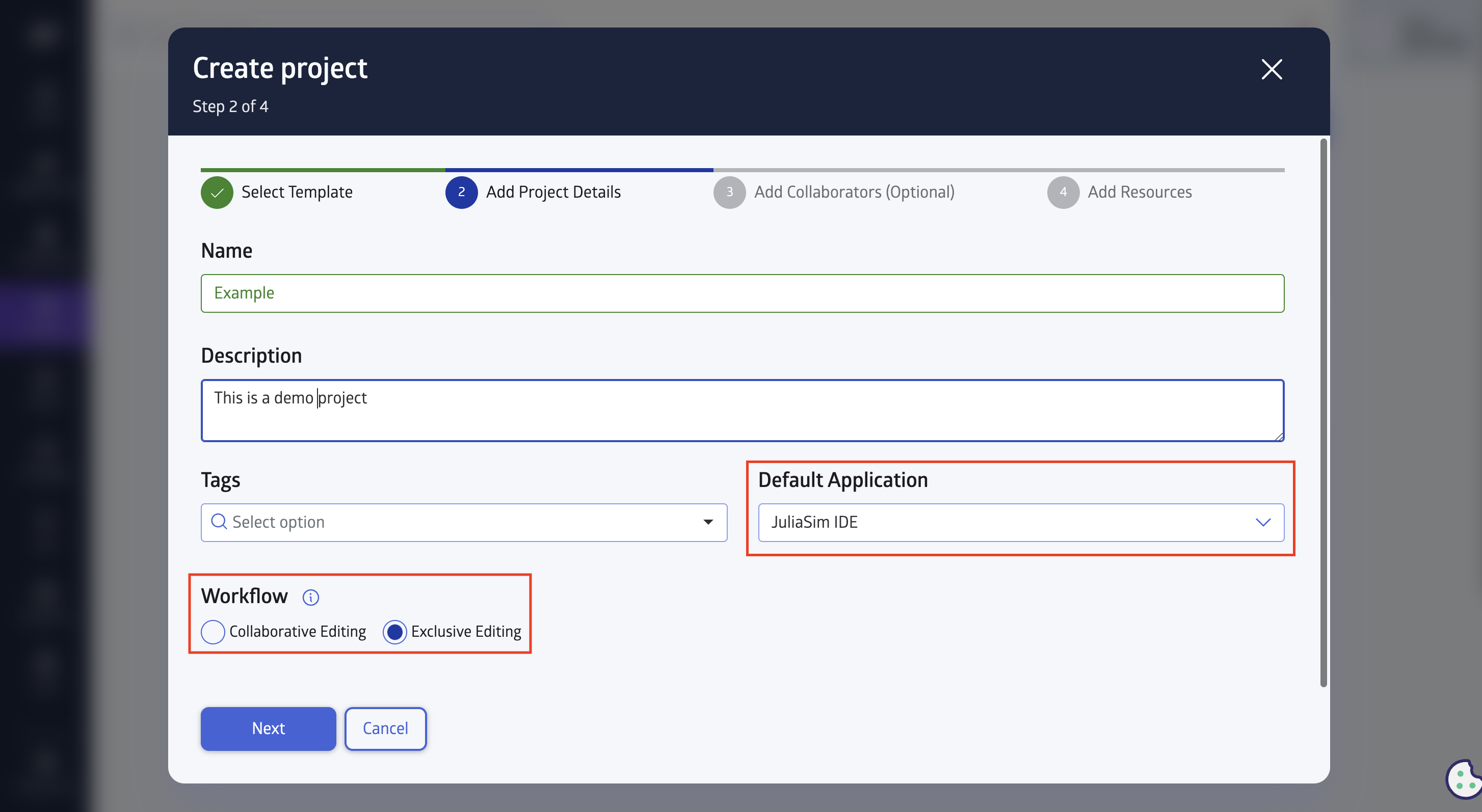The image size is (1482, 812).
Task: Click the Add Project Details step icon
Action: click(x=461, y=192)
